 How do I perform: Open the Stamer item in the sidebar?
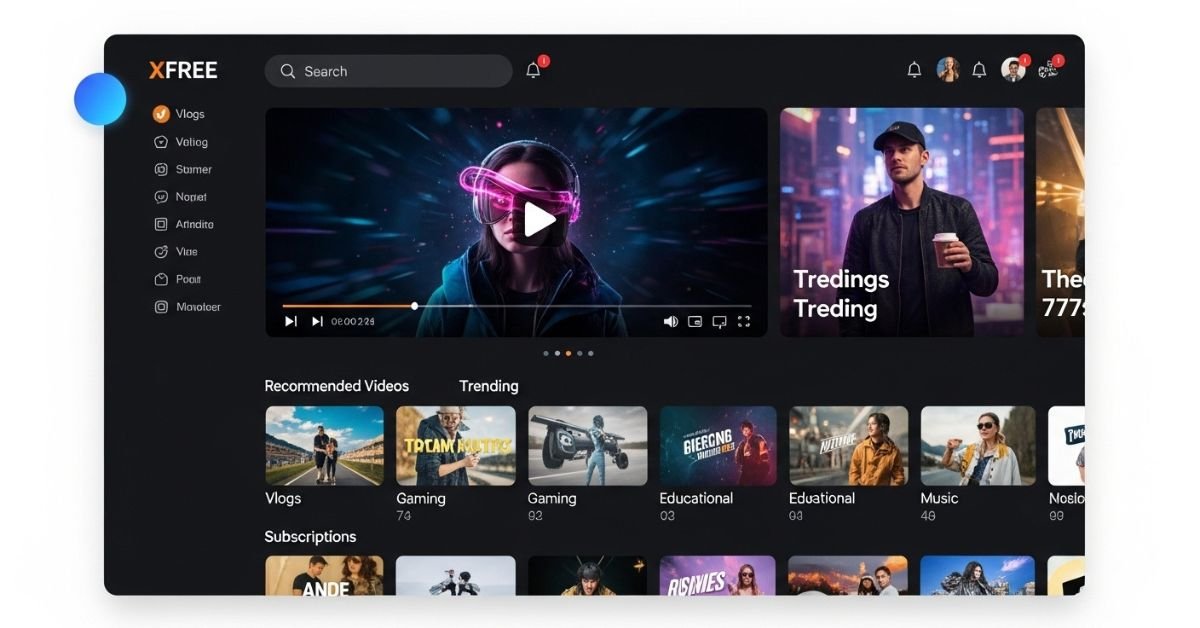[193, 170]
